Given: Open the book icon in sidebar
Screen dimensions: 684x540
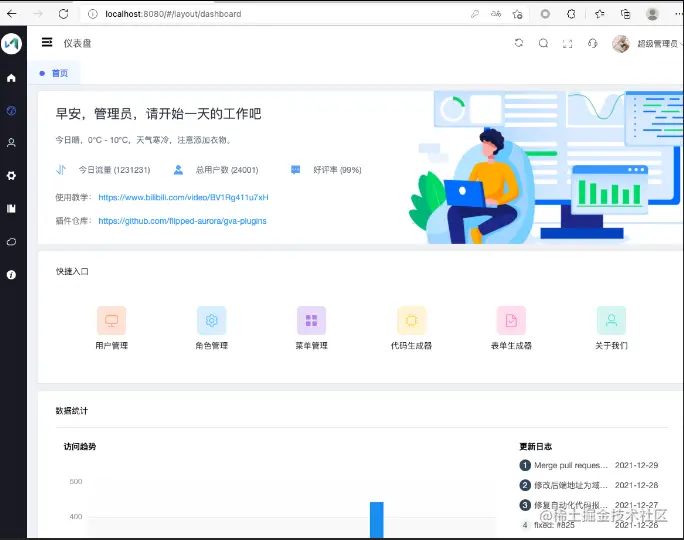Looking at the screenshot, I should [x=11, y=208].
